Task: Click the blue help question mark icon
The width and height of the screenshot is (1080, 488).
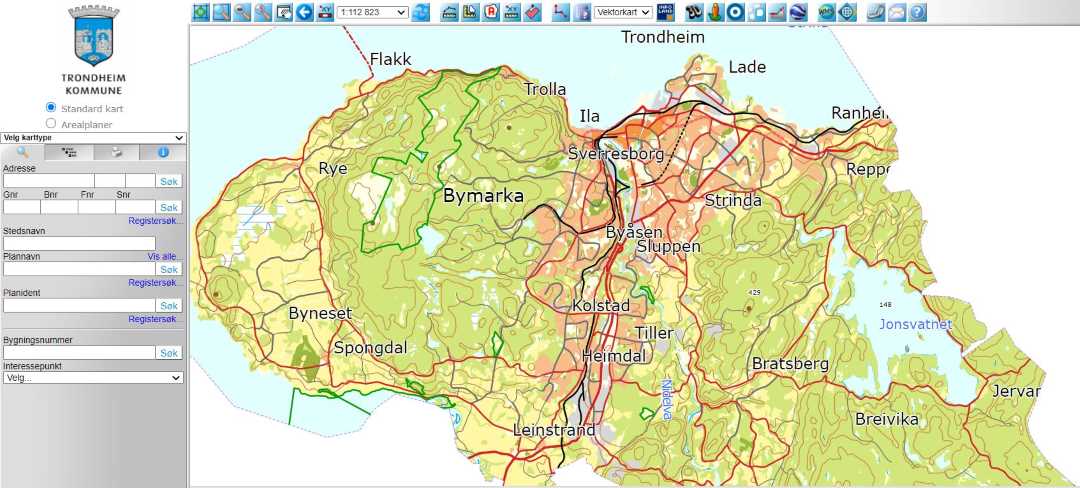Action: click(x=918, y=12)
